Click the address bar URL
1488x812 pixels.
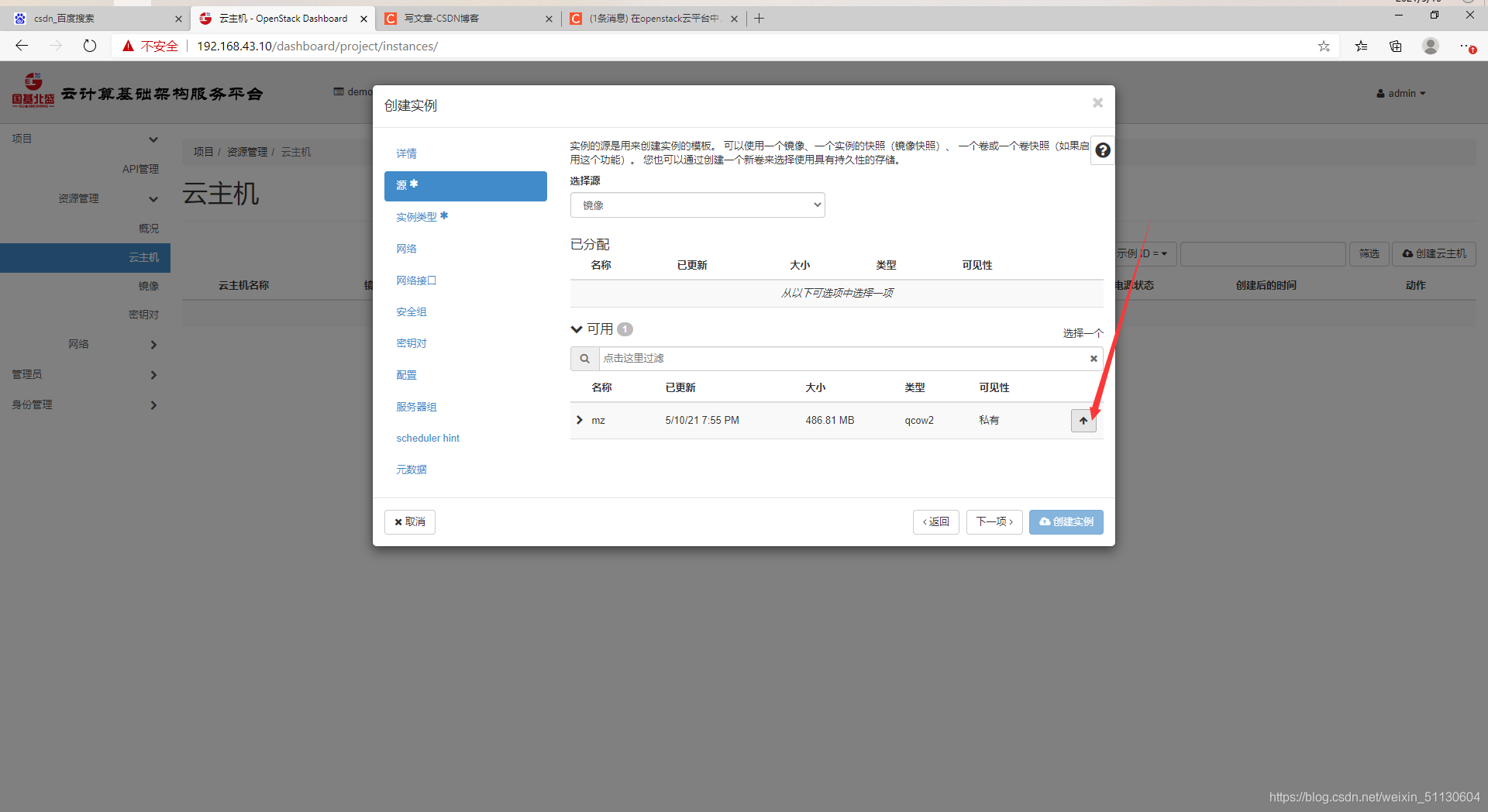317,46
